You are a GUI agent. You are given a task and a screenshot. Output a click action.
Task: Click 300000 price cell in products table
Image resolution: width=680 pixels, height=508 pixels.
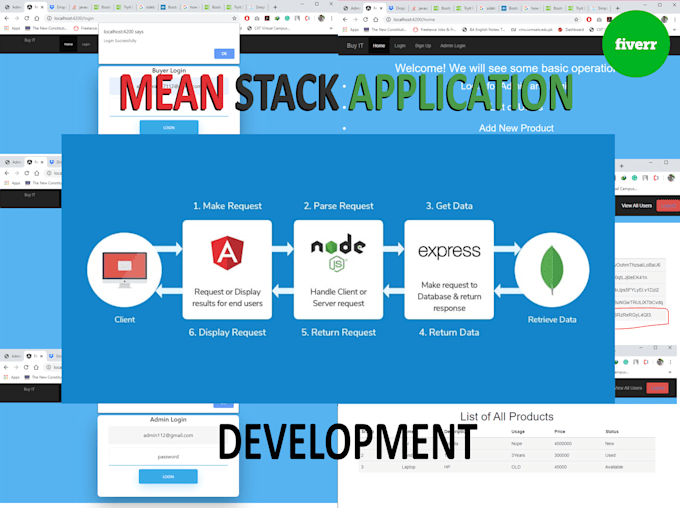562,456
